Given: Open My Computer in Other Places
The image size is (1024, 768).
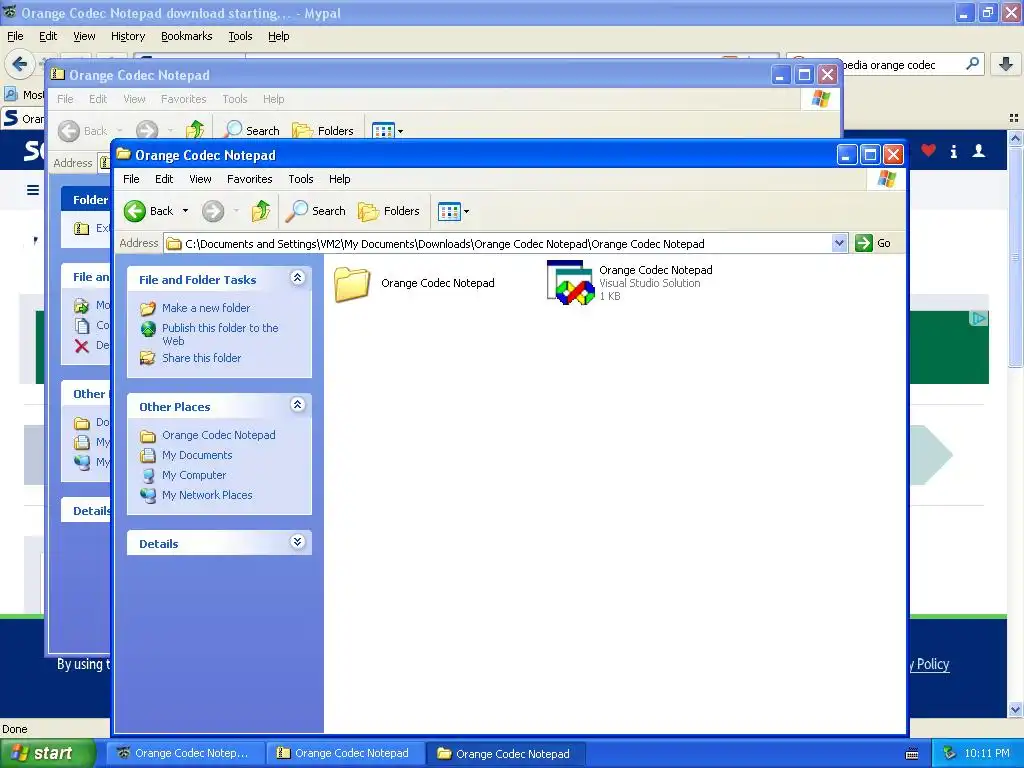Looking at the screenshot, I should pos(194,475).
